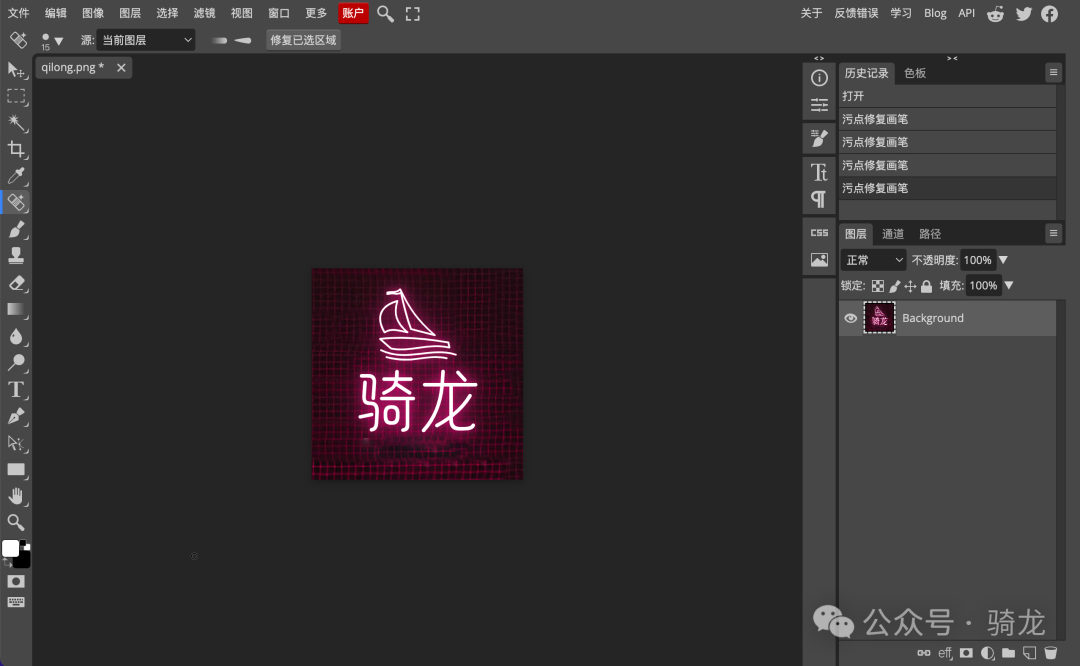
Task: Switch to the 路径 tab
Action: click(930, 234)
